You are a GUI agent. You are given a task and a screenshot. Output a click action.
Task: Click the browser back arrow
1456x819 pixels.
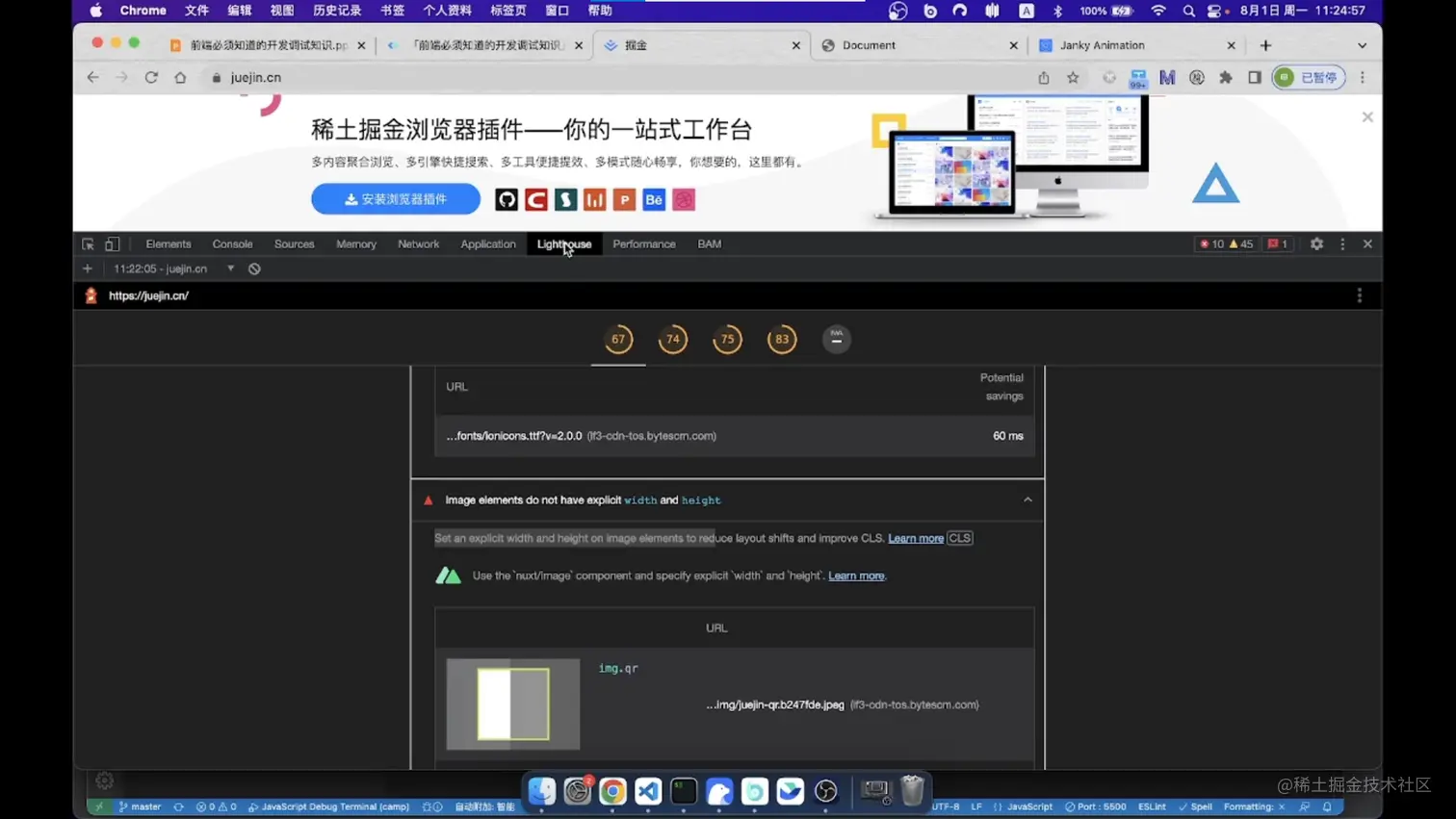92,77
